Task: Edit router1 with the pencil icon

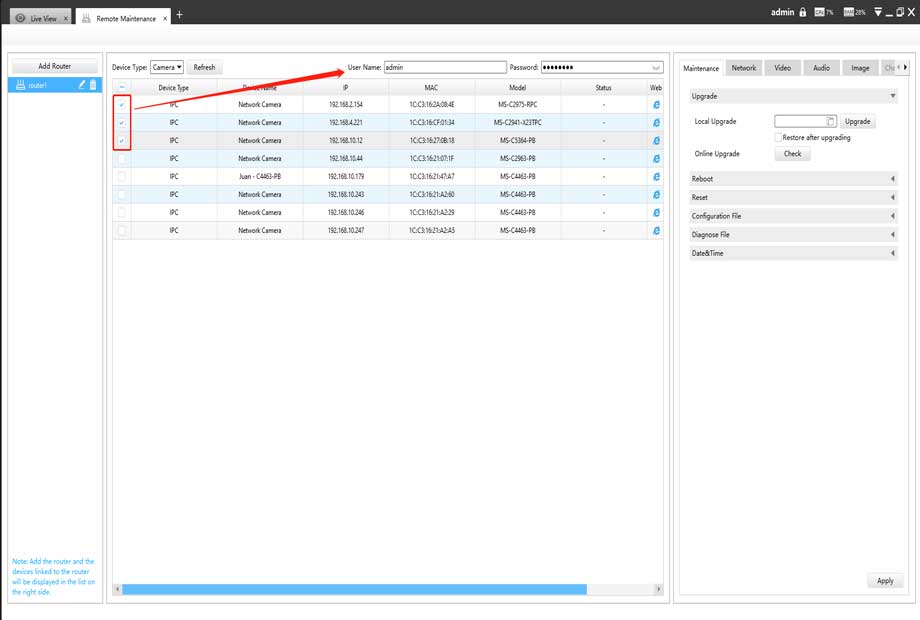Action: [x=82, y=85]
